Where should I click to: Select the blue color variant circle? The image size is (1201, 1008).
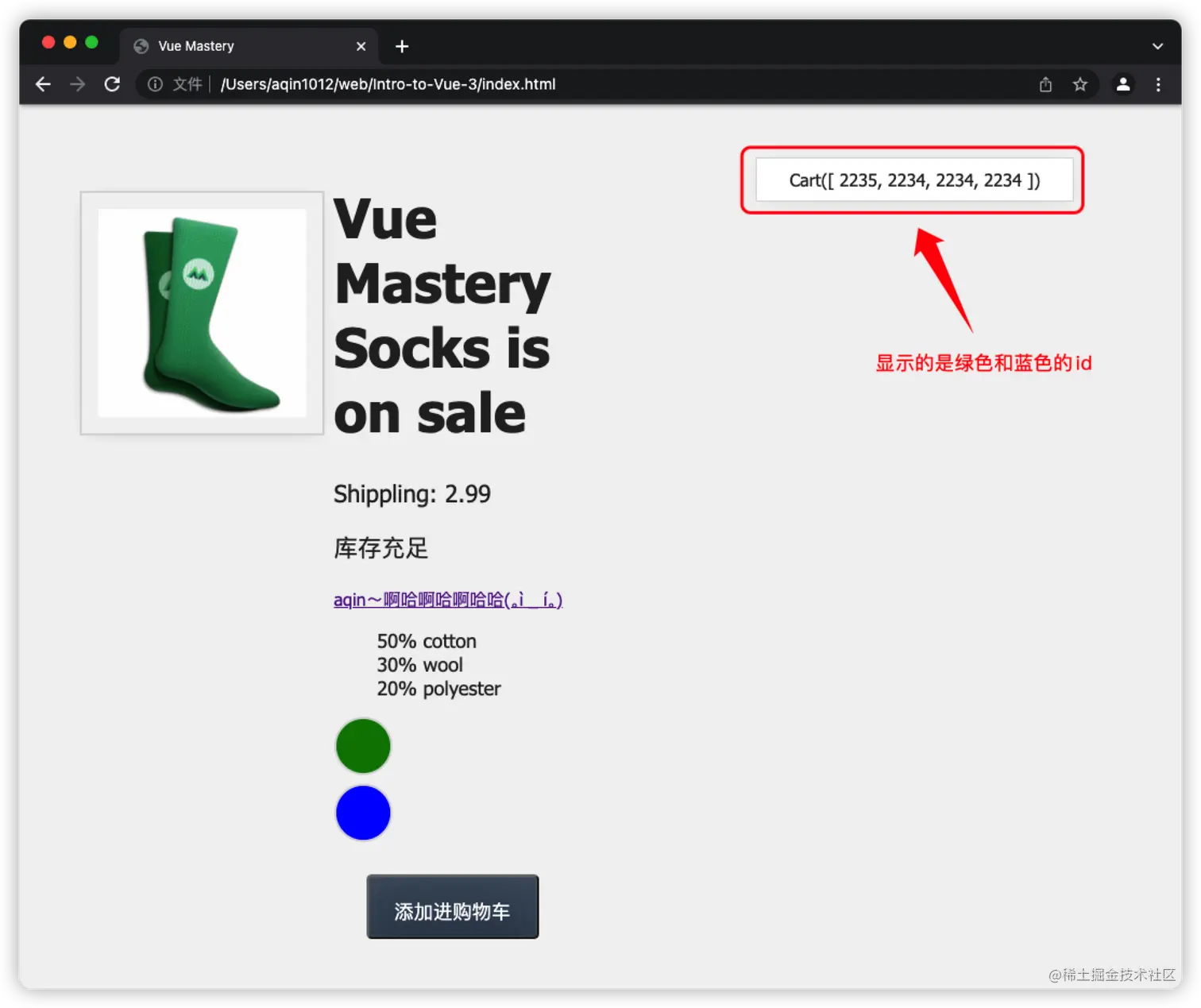(x=363, y=813)
